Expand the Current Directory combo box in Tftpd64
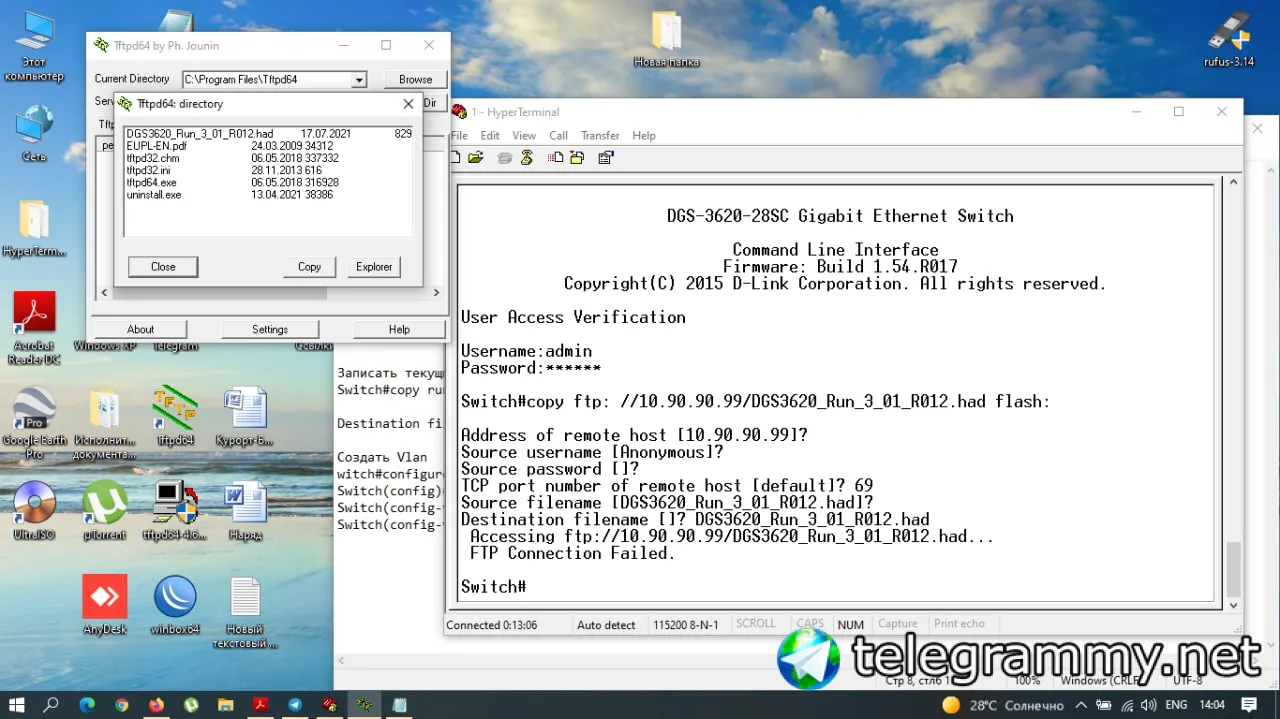The height and width of the screenshot is (719, 1280). pyautogui.click(x=359, y=80)
